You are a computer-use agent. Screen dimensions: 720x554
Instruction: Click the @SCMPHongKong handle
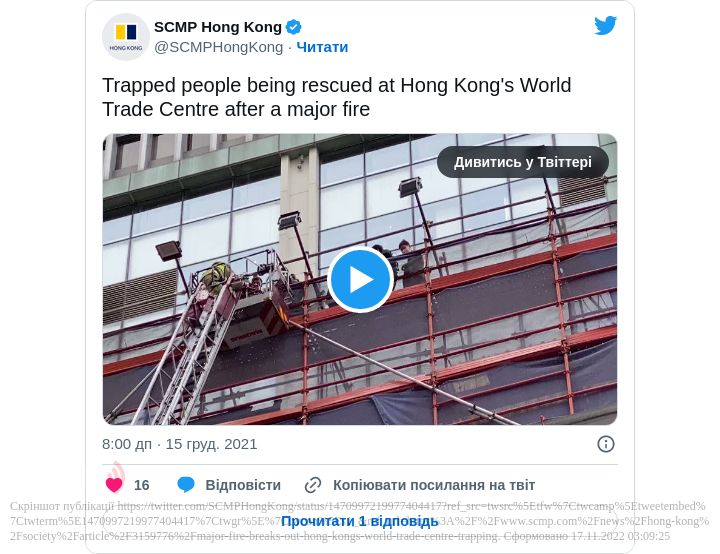(x=219, y=47)
